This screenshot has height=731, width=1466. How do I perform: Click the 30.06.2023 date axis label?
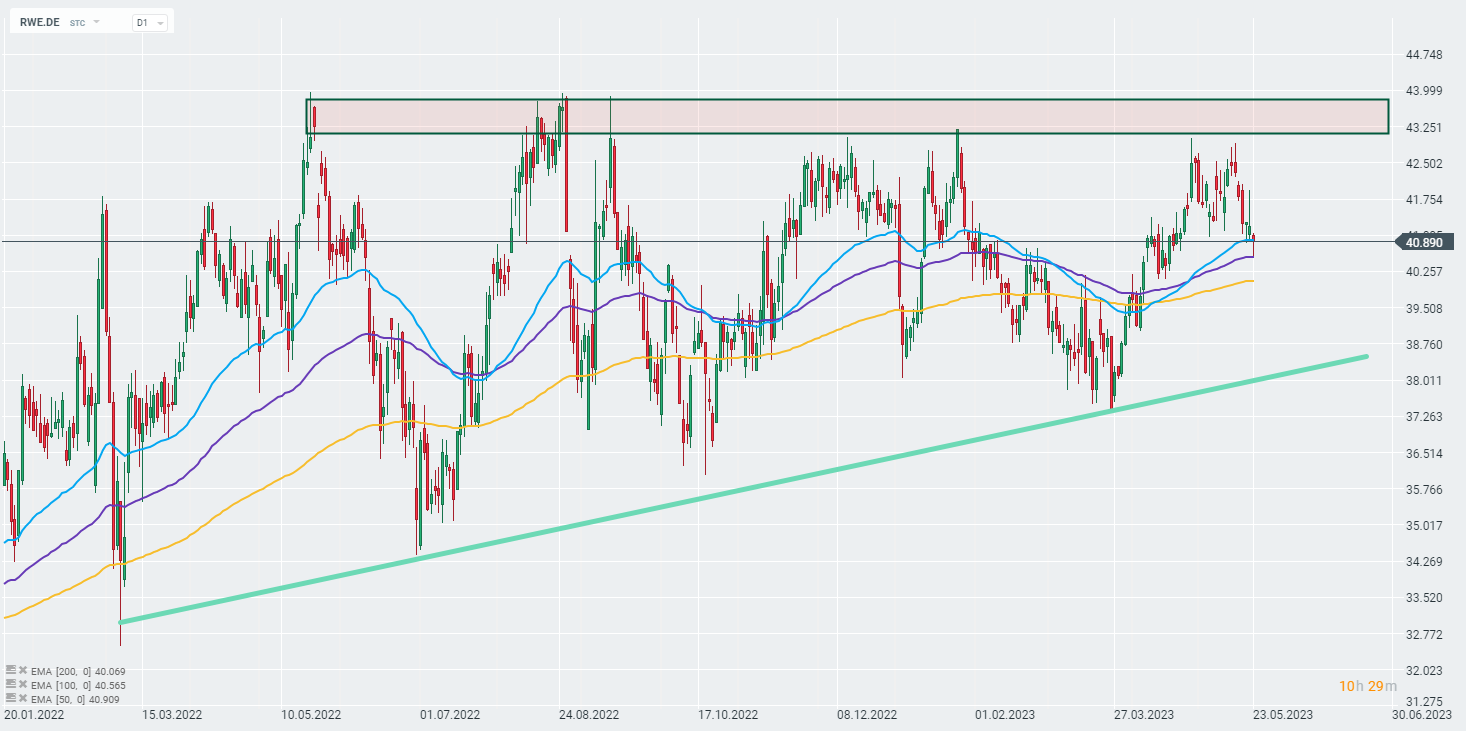(x=1422, y=715)
